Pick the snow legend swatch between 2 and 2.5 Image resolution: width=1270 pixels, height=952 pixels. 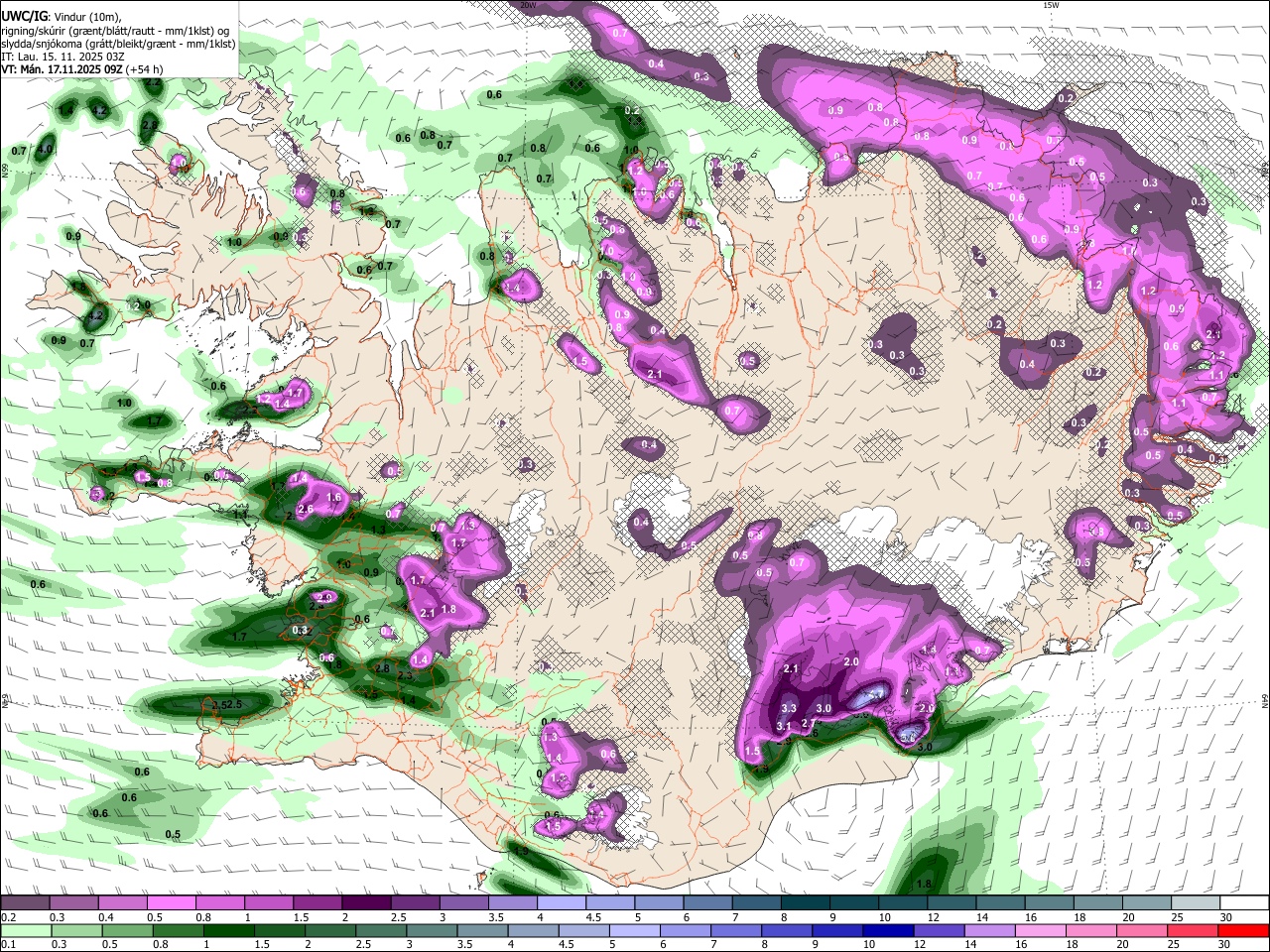(x=366, y=903)
